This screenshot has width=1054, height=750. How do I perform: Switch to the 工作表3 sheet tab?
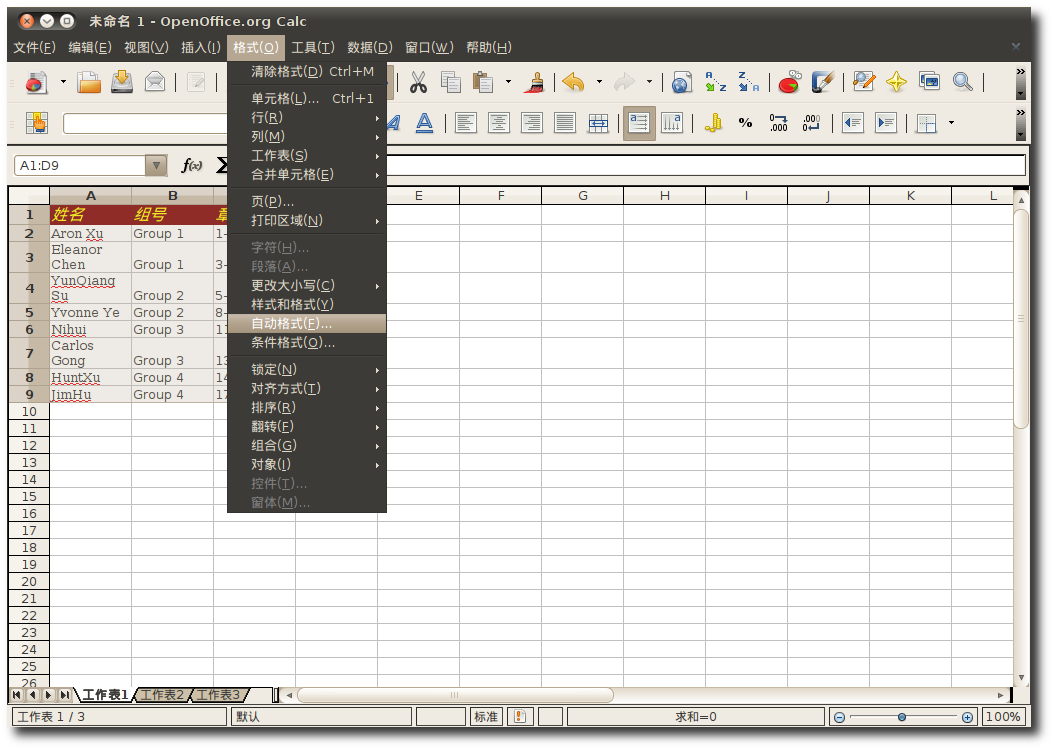(x=218, y=694)
